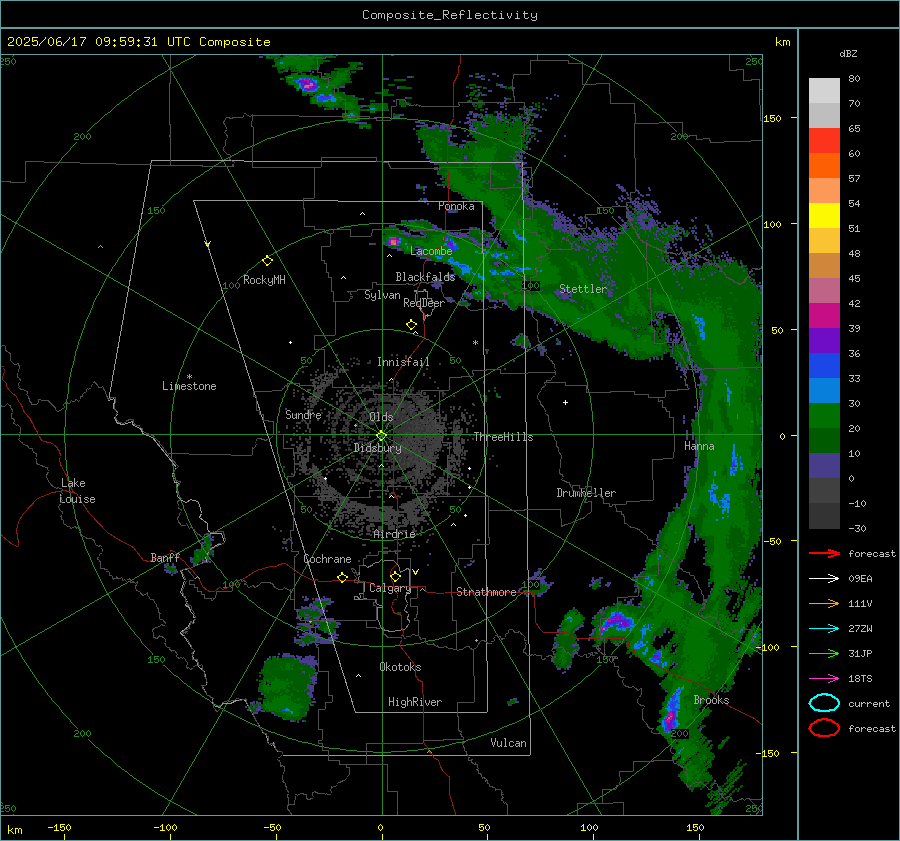
Task: Click the Stettler city label
Action: (583, 289)
